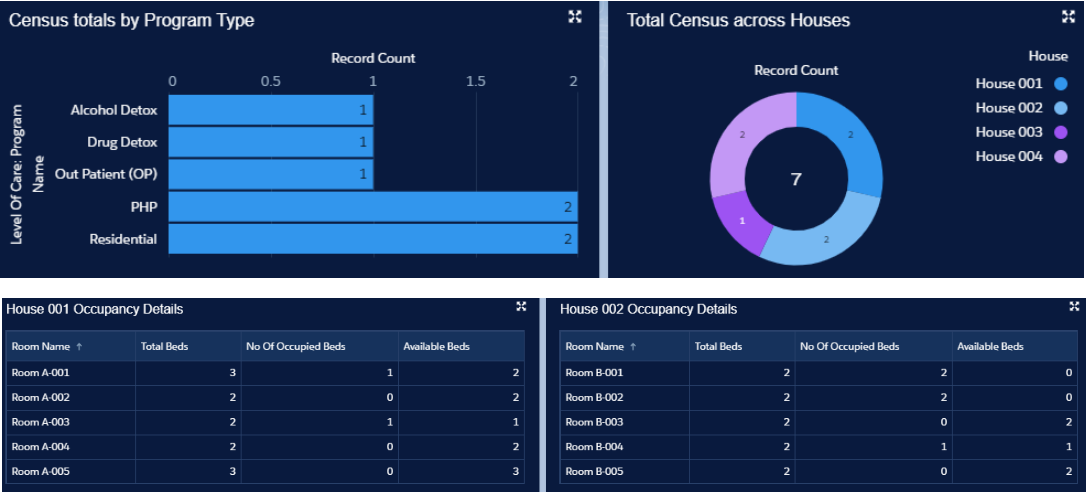1087x492 pixels.
Task: Click House 001 legend color dot
Action: pyautogui.click(x=1060, y=84)
